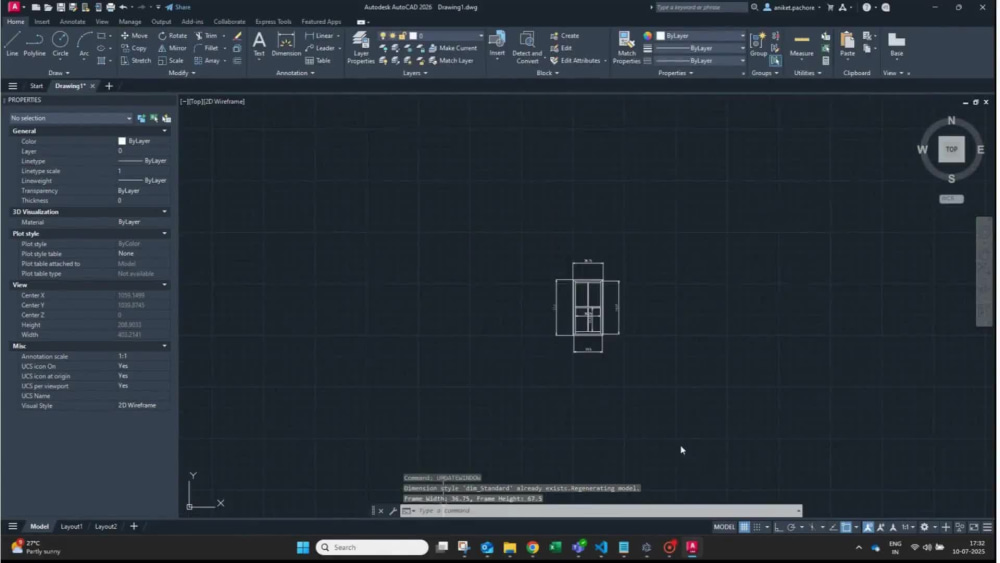The height and width of the screenshot is (563, 1000).
Task: Select the Text annotation tool
Action: pyautogui.click(x=259, y=44)
